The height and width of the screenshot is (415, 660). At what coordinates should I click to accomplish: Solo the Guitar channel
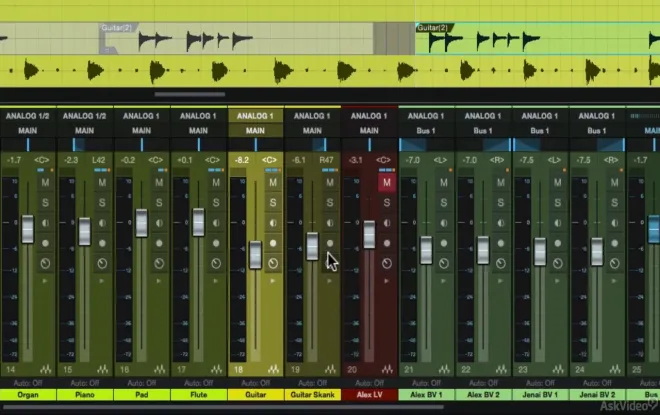[270, 203]
